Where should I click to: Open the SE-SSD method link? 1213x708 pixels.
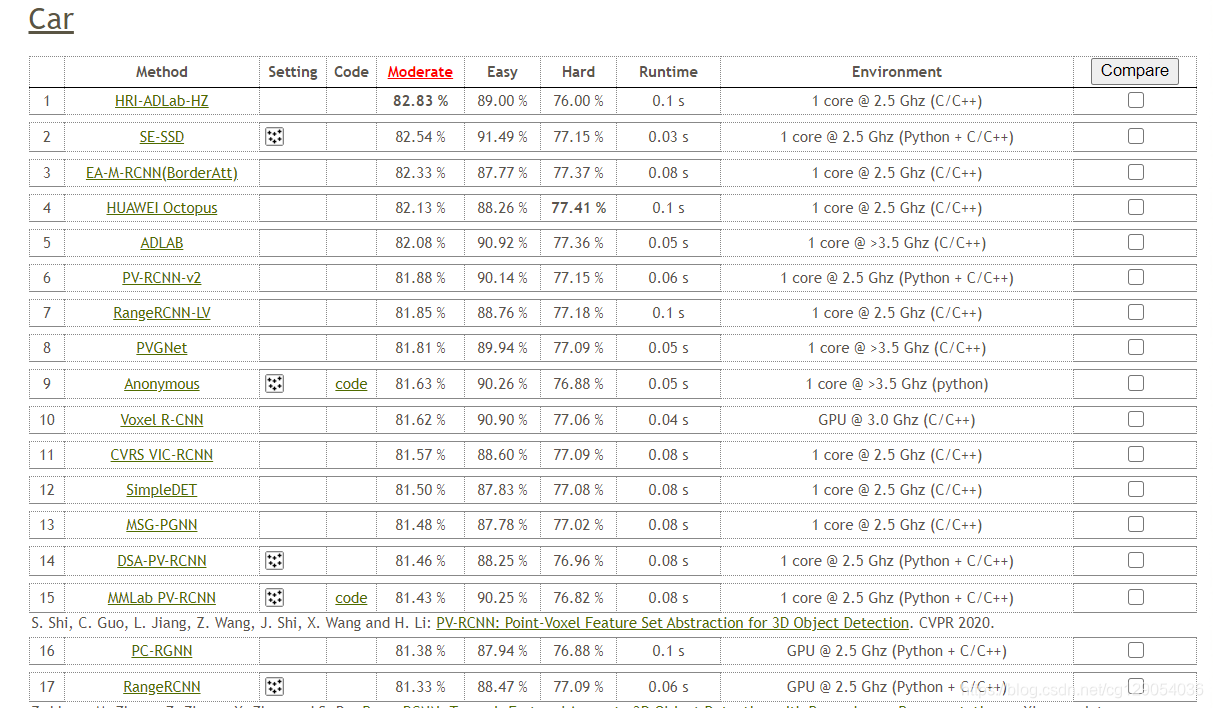(162, 137)
